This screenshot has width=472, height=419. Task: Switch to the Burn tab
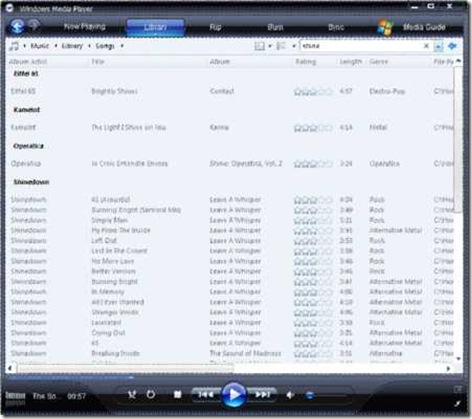coord(275,27)
